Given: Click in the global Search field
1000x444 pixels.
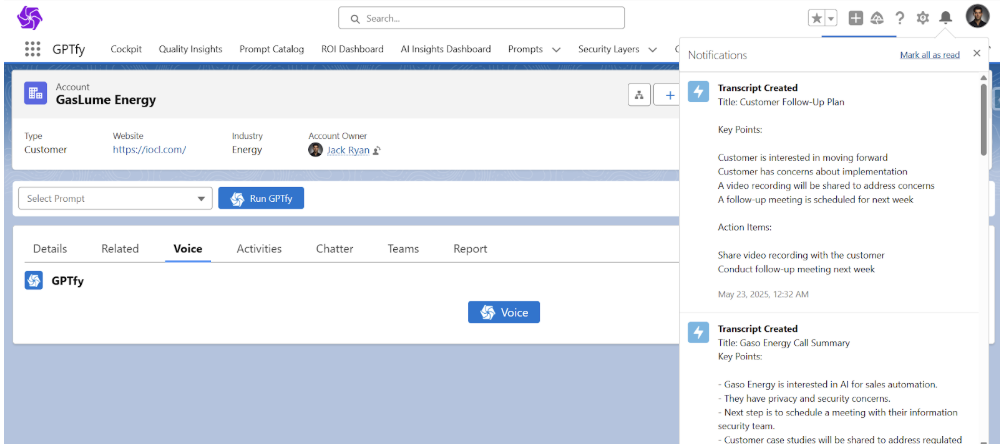Looking at the screenshot, I should pyautogui.click(x=482, y=18).
